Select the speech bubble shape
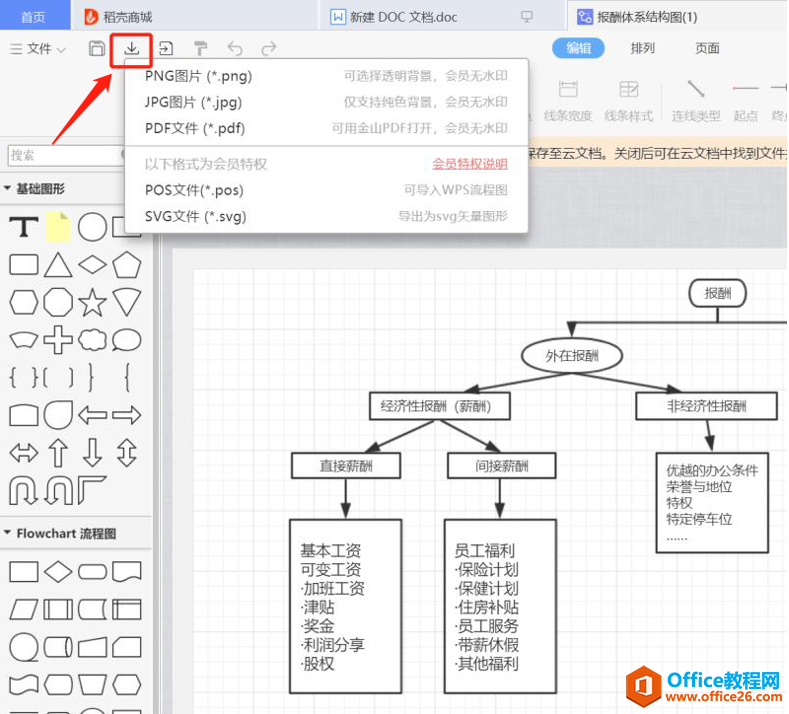The width and height of the screenshot is (789, 714). point(126,340)
